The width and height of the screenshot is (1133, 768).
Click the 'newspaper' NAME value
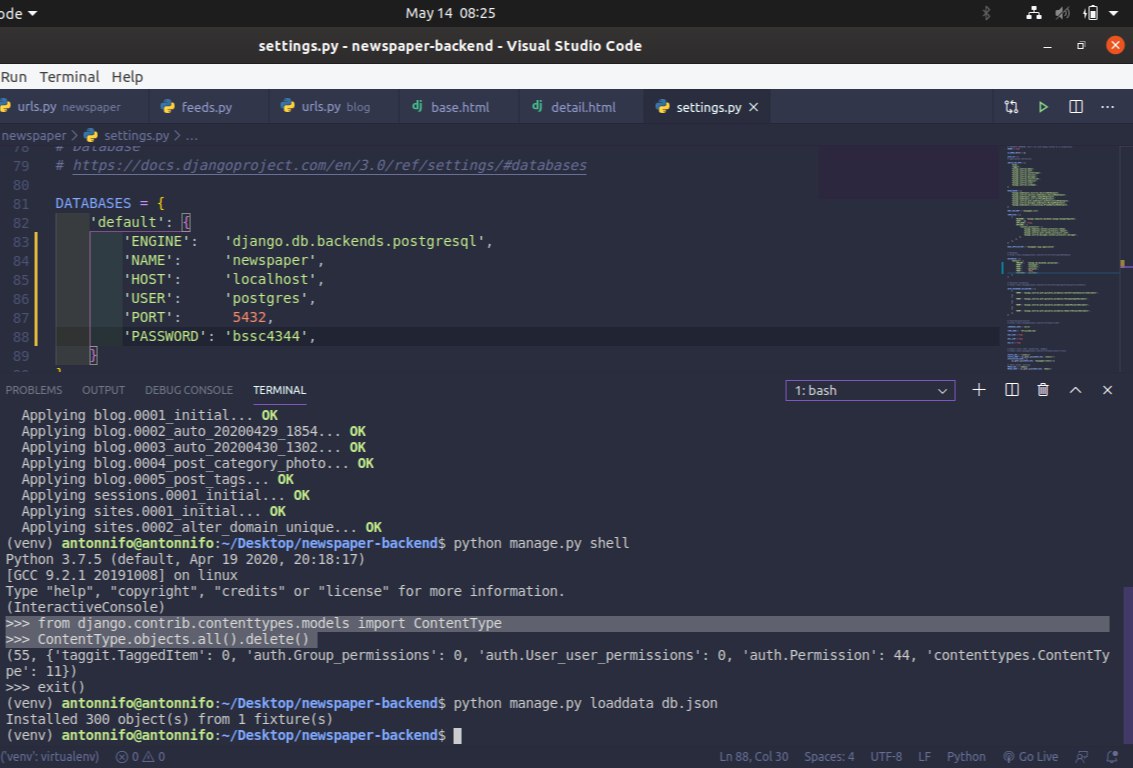[x=270, y=260]
